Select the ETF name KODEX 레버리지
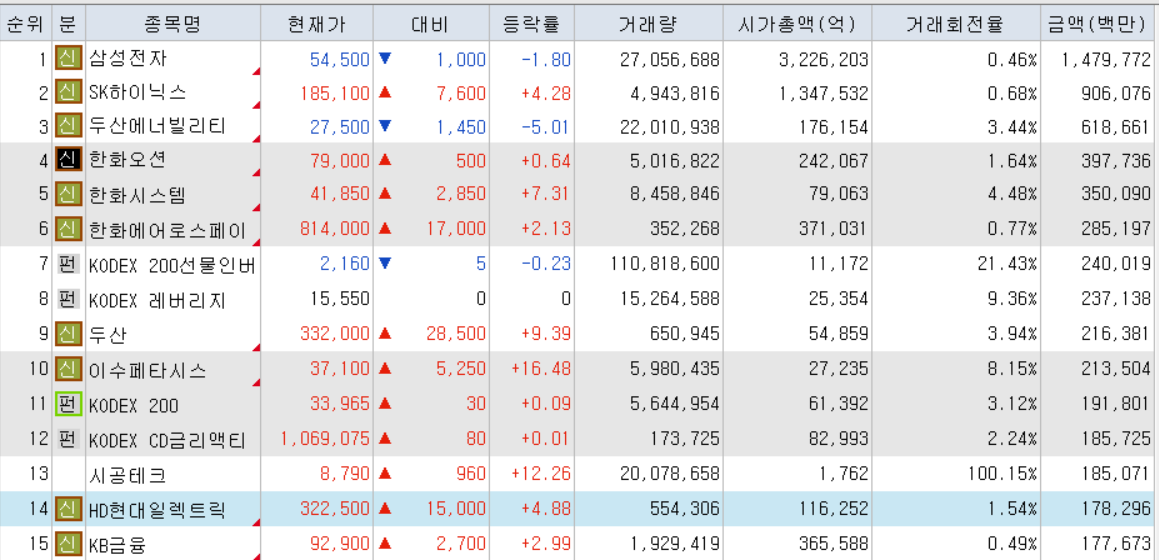This screenshot has width=1159, height=560. [157, 300]
